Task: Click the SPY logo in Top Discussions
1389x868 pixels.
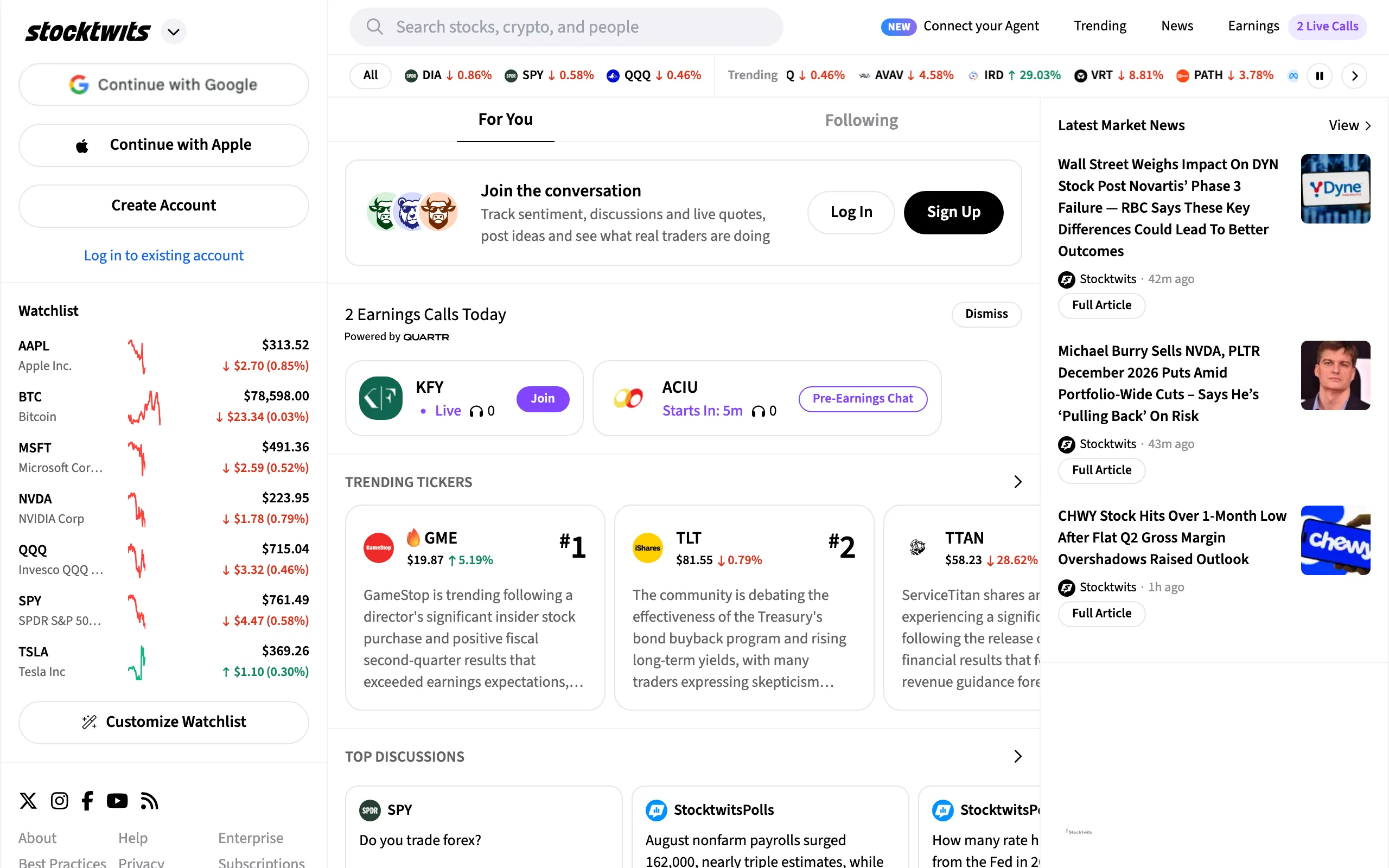Action: coord(370,810)
